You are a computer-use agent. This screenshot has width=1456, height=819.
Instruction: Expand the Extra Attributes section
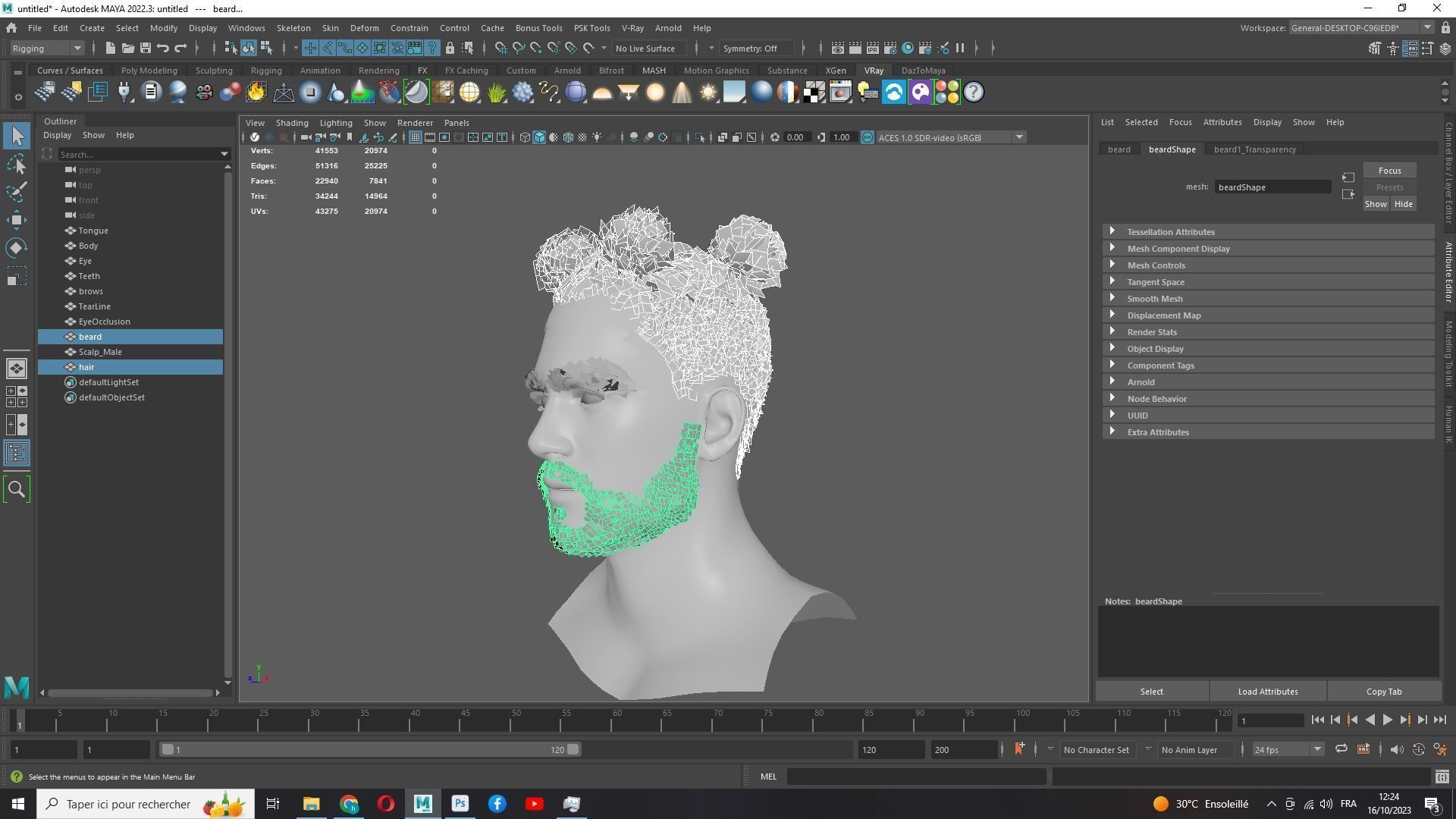pyautogui.click(x=1268, y=432)
